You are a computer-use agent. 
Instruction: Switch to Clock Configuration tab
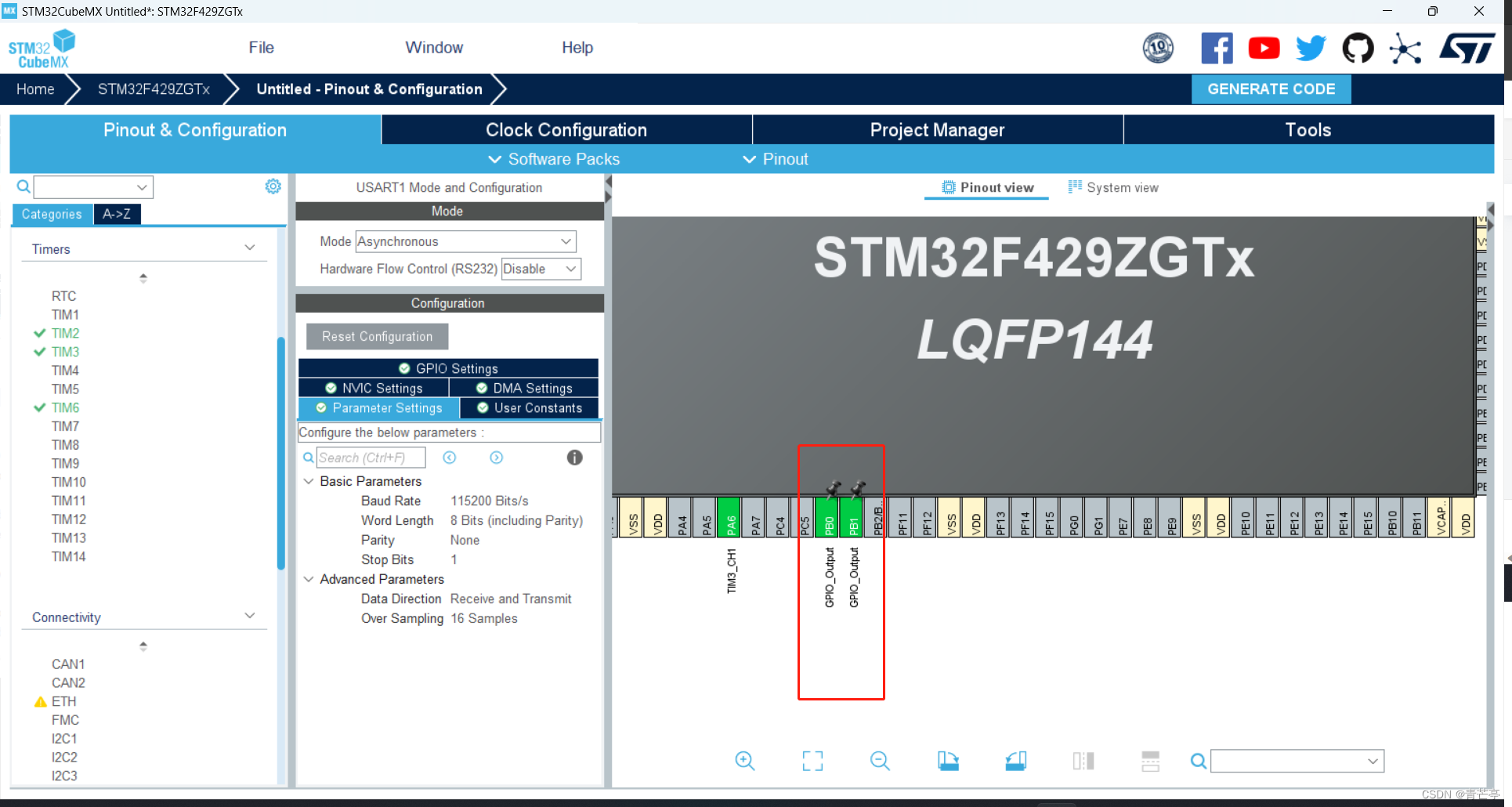pyautogui.click(x=566, y=129)
